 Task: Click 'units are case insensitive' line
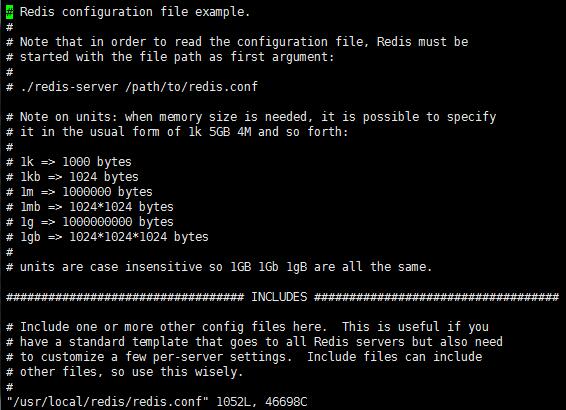tap(219, 267)
